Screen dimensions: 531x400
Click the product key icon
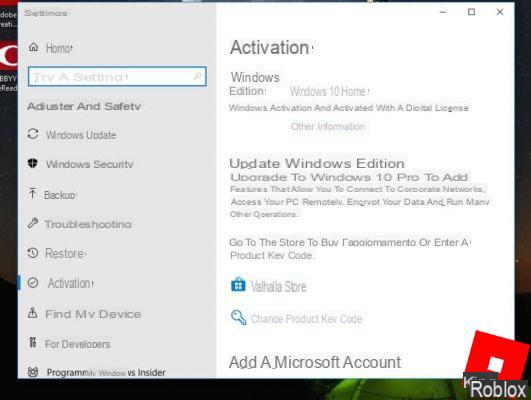pyautogui.click(x=238, y=317)
